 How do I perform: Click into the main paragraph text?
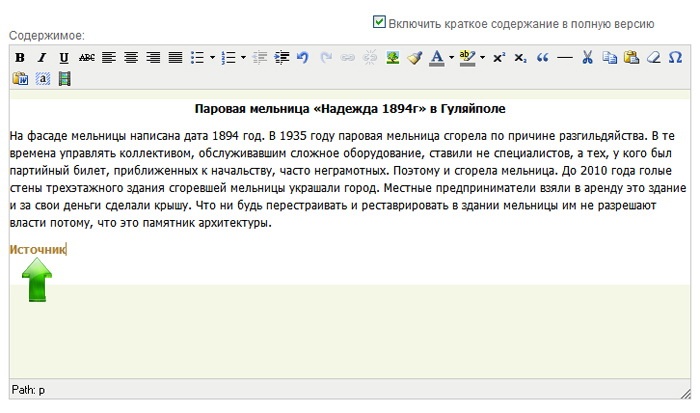click(x=348, y=179)
